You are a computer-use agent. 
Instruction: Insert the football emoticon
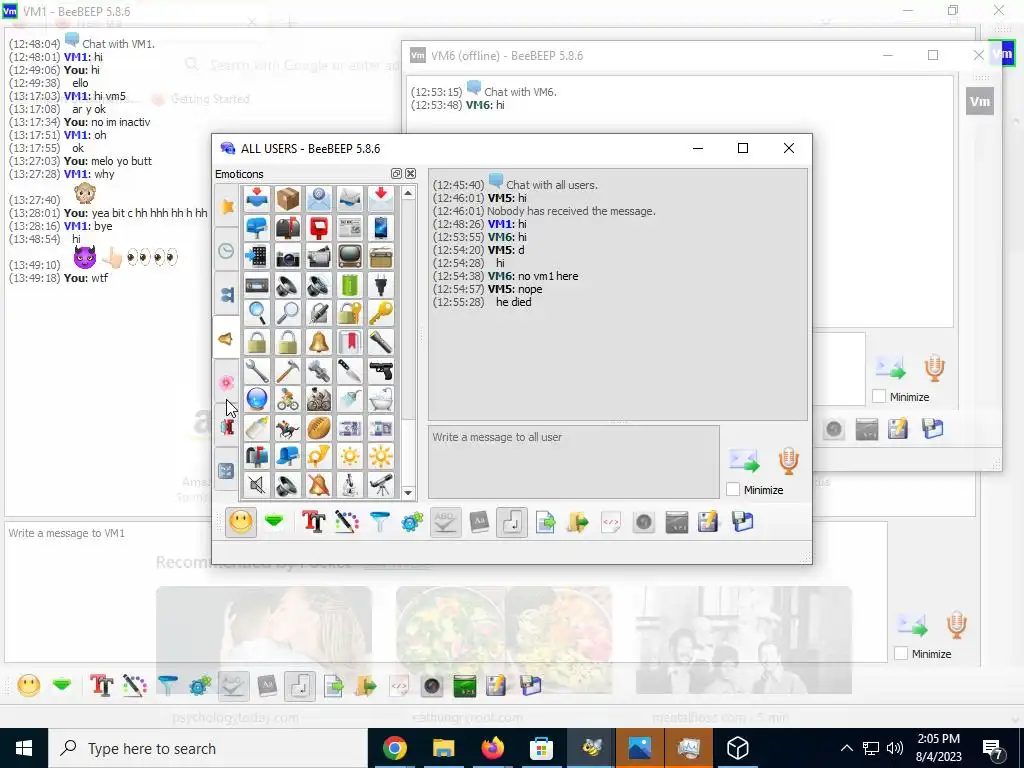[319, 428]
